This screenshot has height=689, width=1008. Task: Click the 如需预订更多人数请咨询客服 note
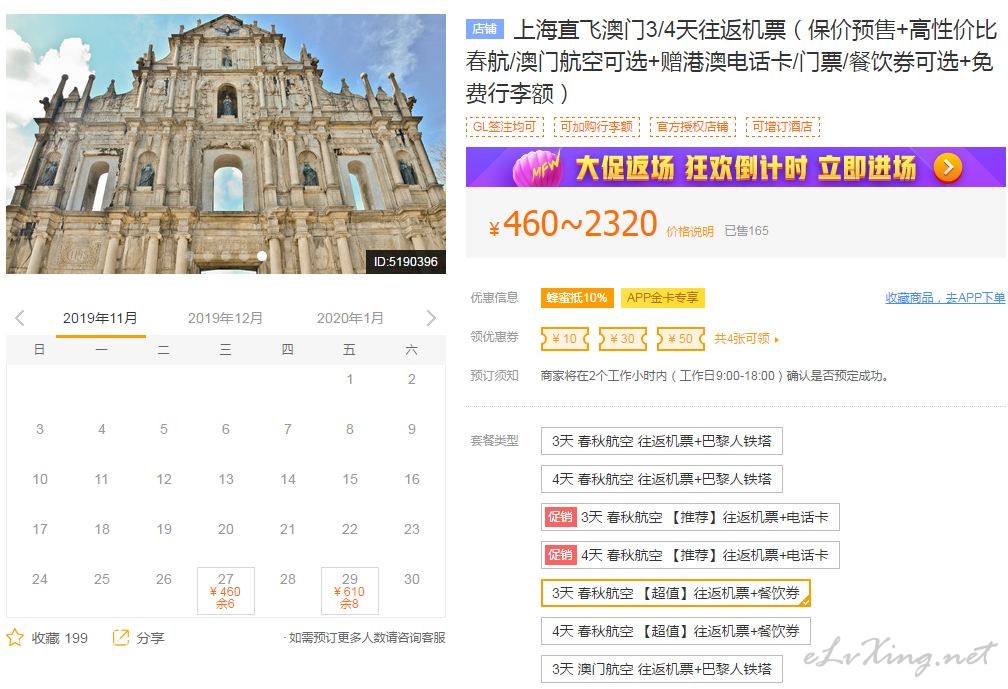[x=366, y=638]
